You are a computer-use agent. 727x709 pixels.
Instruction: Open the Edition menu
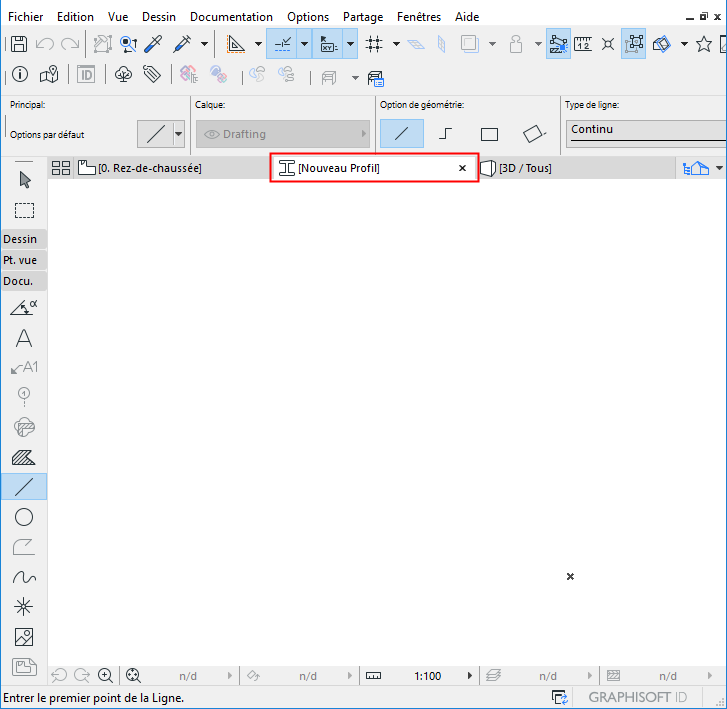75,17
